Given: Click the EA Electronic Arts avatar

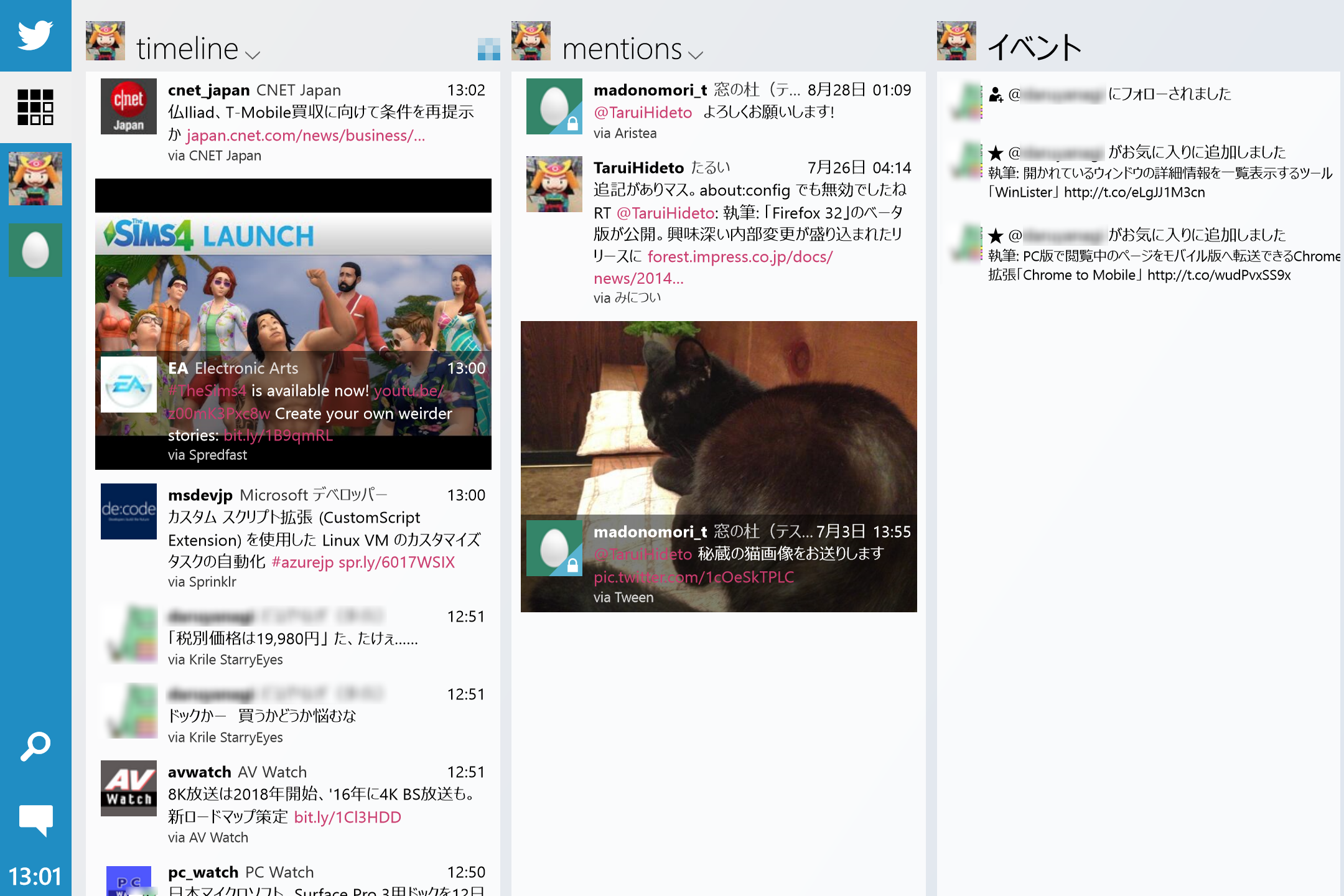Looking at the screenshot, I should tap(128, 385).
